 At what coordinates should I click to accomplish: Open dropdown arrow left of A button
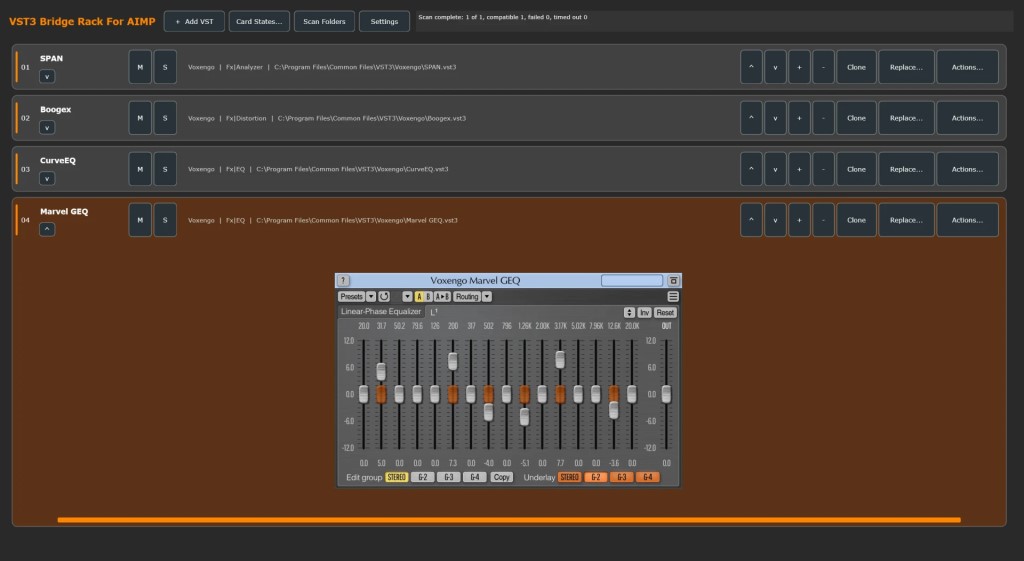[407, 297]
